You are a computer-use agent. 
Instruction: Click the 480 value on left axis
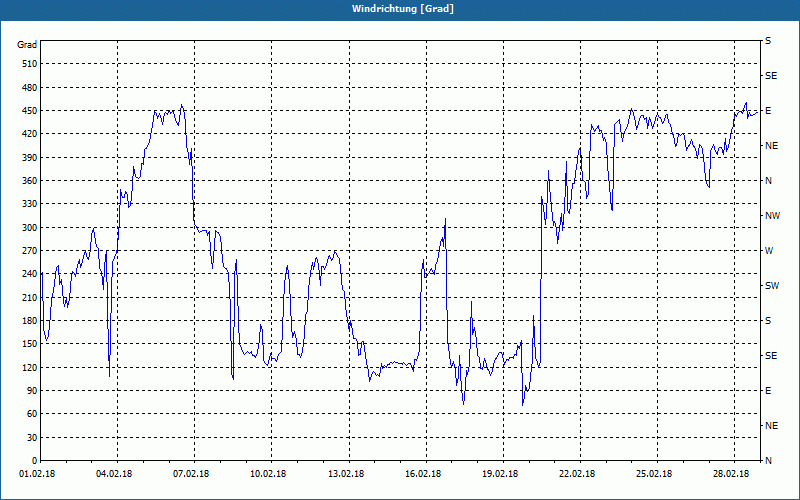30,88
